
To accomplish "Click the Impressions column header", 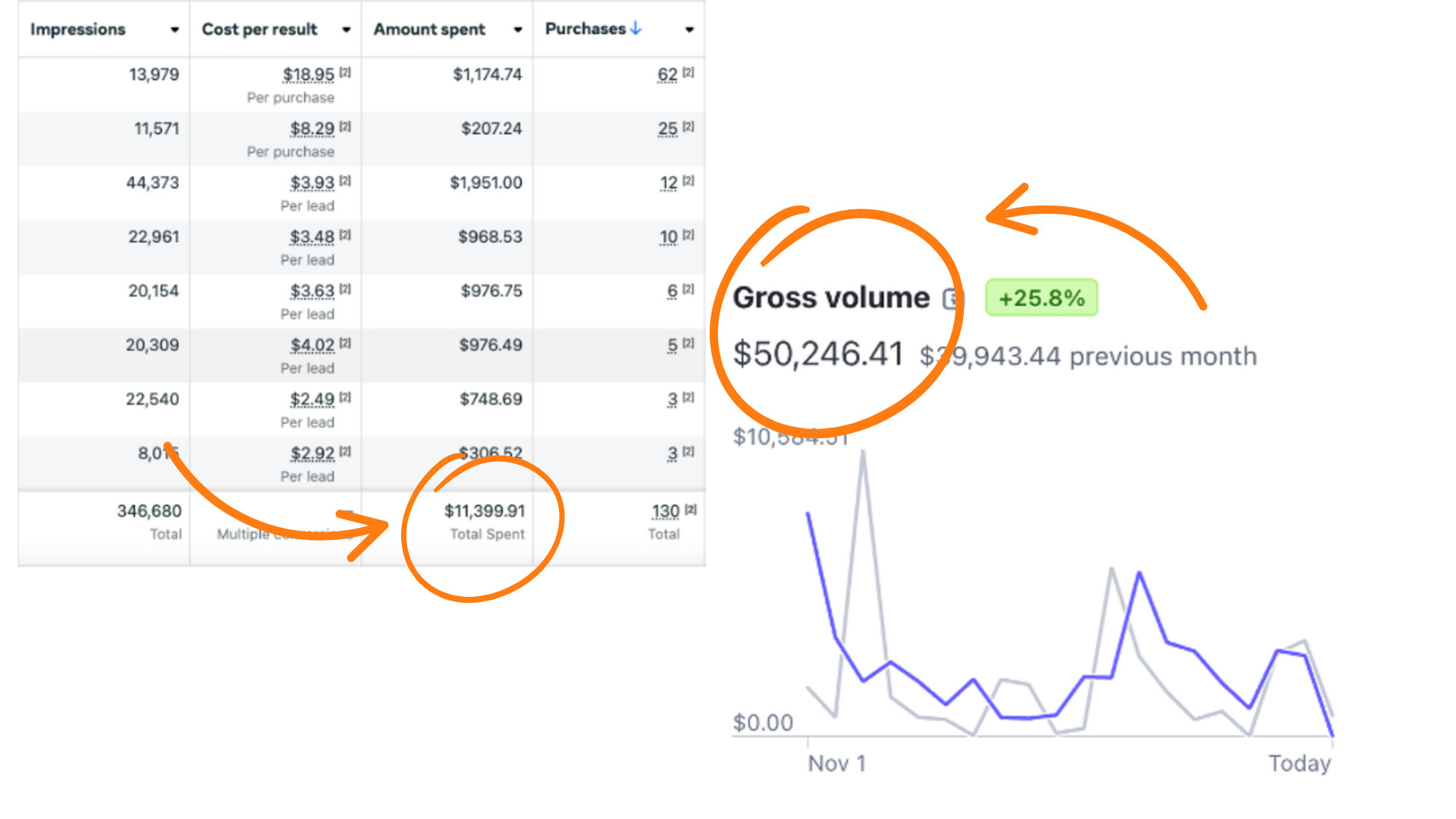I will (77, 30).
